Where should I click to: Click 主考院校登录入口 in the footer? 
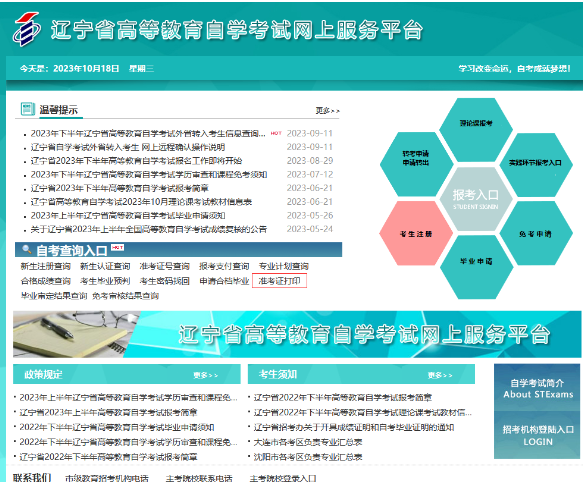tap(283, 478)
